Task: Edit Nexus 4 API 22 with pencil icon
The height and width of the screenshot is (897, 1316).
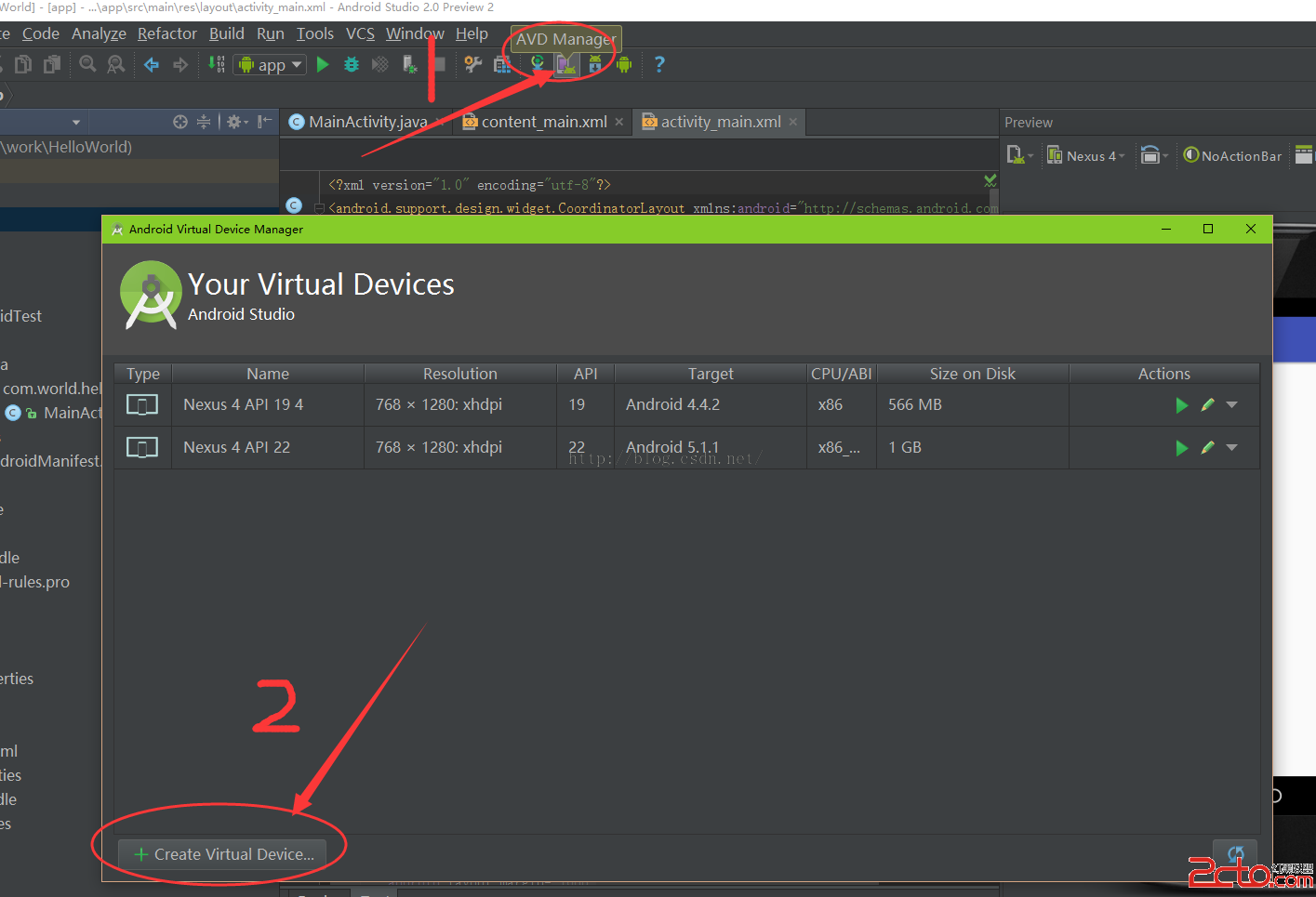Action: click(1207, 447)
